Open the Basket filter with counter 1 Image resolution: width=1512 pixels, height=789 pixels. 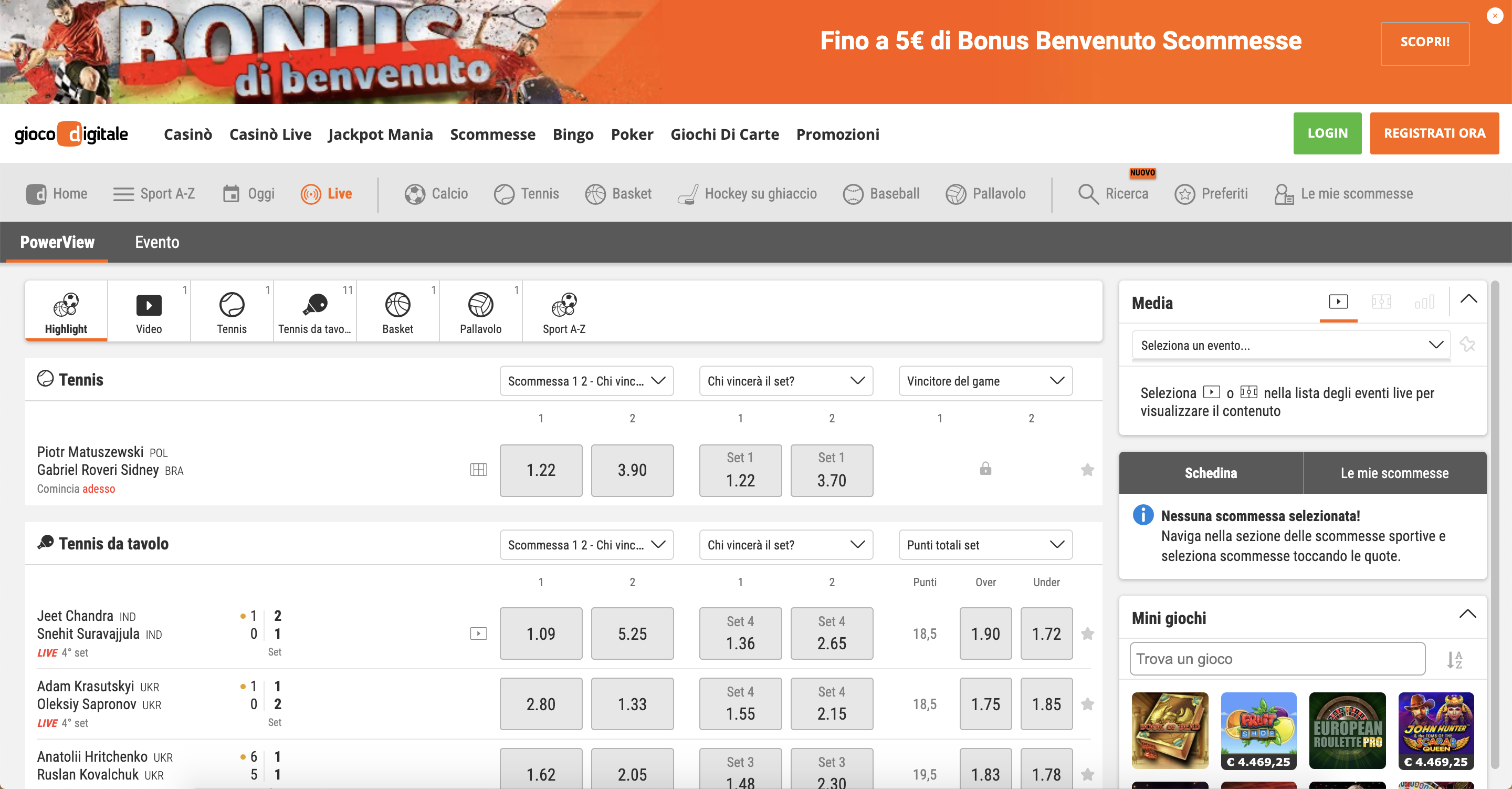tap(397, 311)
